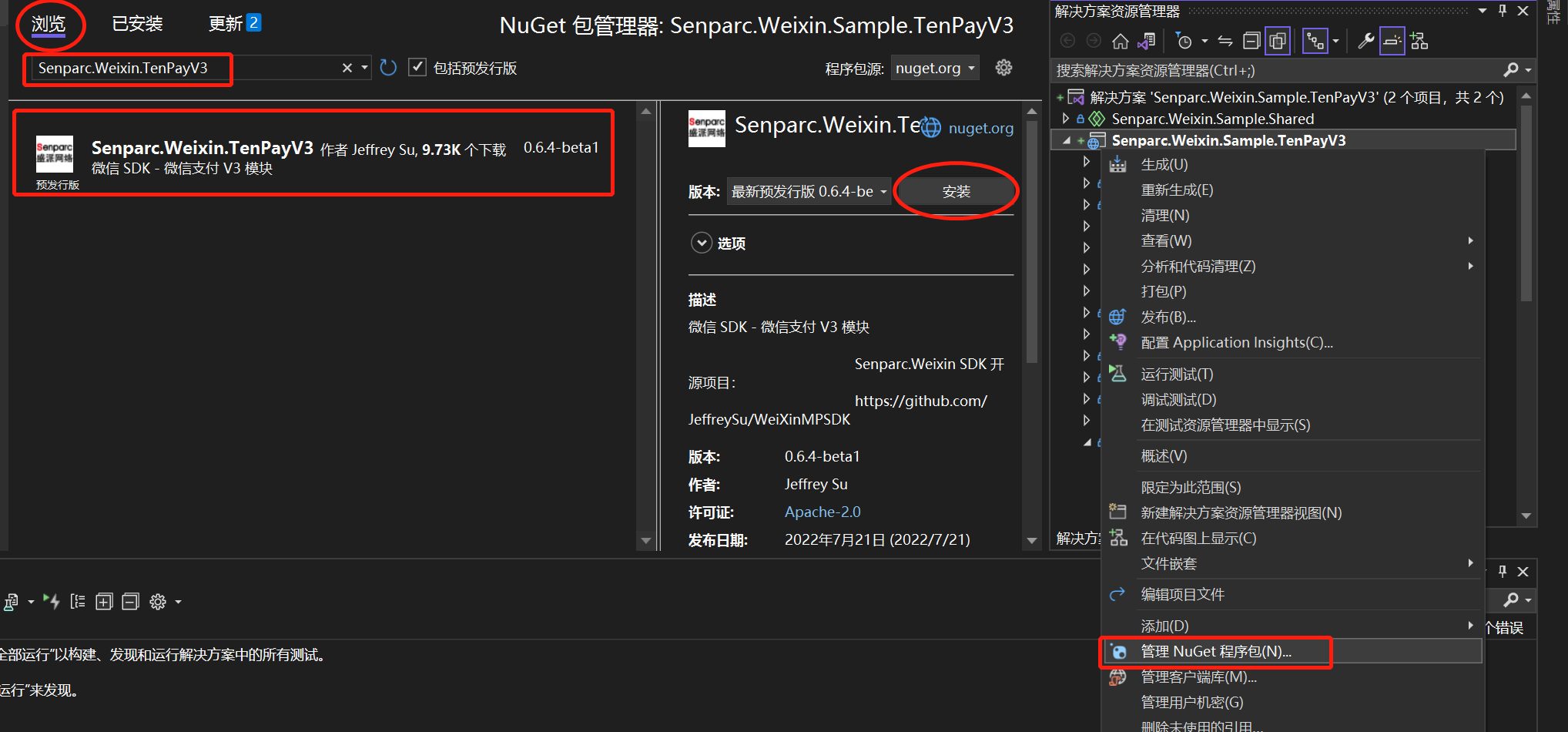
Task: Open the Apache-2.0 license link
Action: (823, 512)
